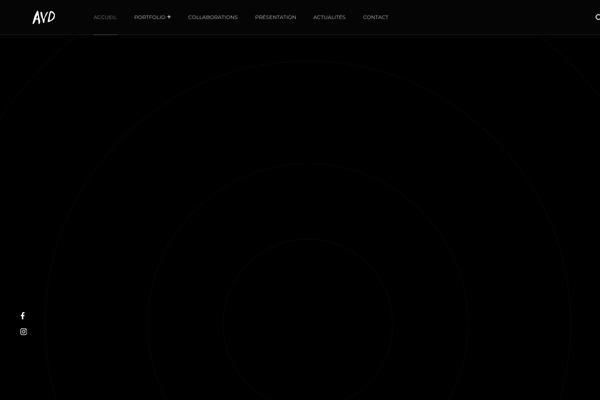
Task: Open the Présentation menu item
Action: tap(276, 17)
